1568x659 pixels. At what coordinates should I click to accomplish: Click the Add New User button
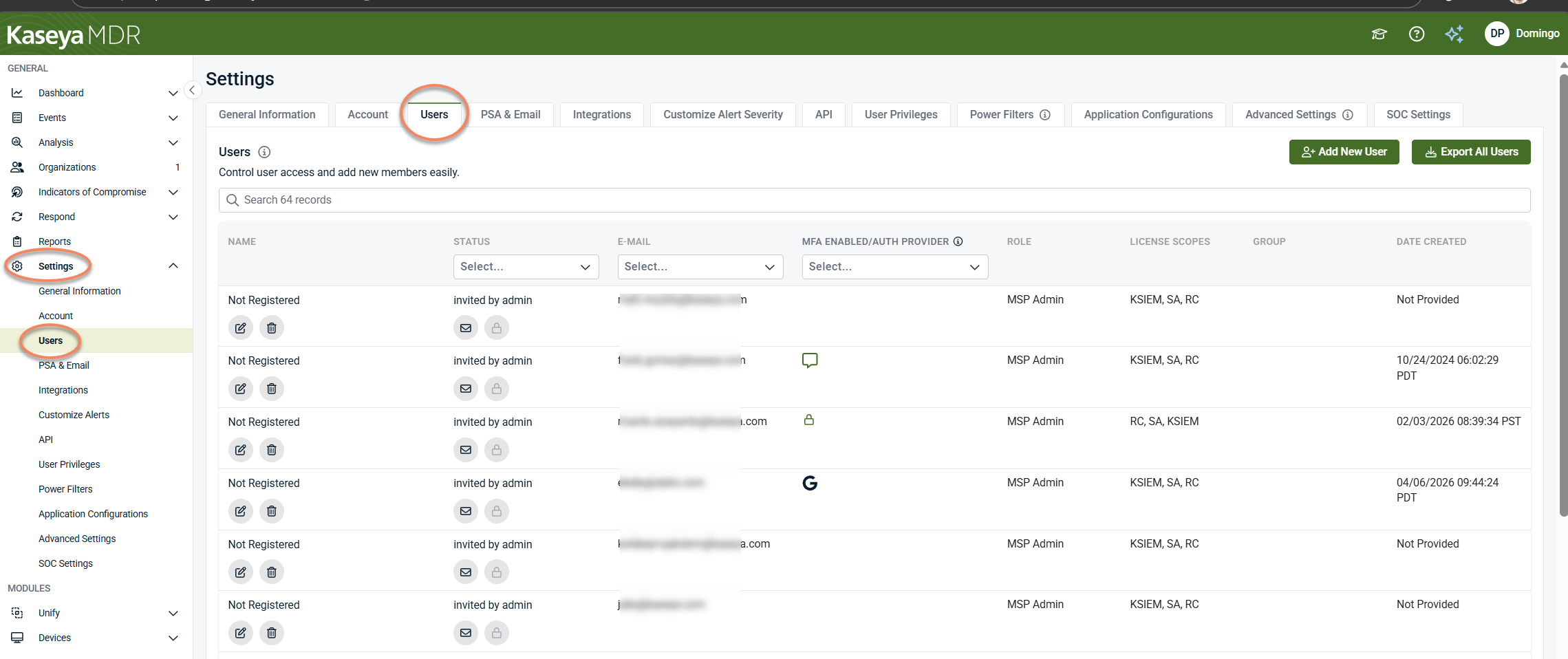tap(1344, 152)
